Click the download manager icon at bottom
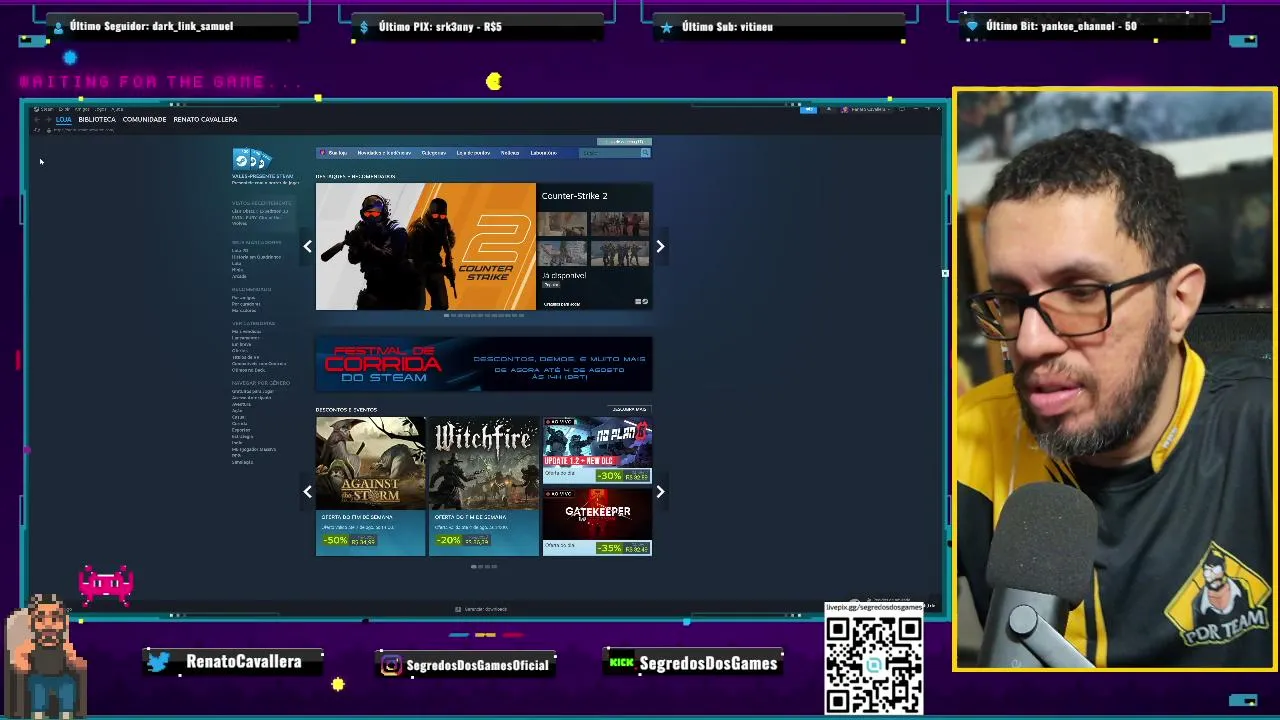The image size is (1280, 720). click(458, 609)
